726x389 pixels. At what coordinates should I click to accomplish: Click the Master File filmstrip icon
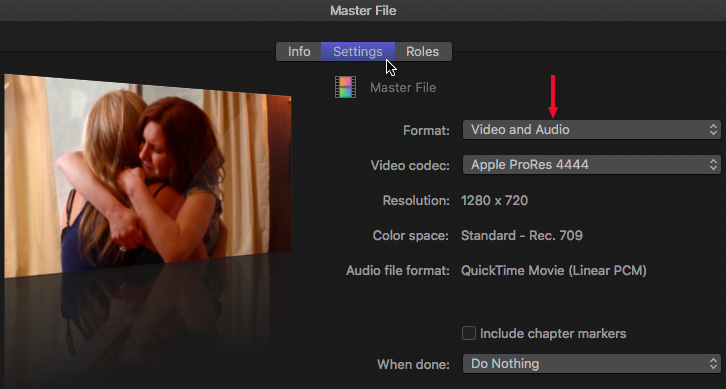click(345, 87)
